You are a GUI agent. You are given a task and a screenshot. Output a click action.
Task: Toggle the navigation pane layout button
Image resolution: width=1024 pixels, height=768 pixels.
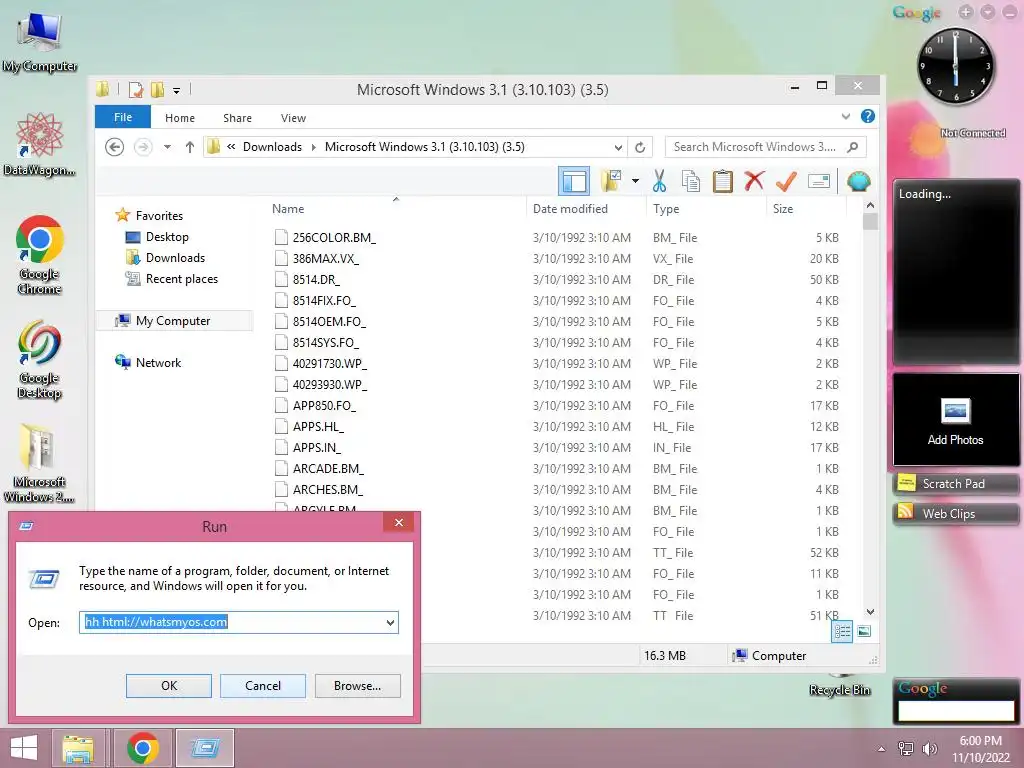tap(574, 181)
